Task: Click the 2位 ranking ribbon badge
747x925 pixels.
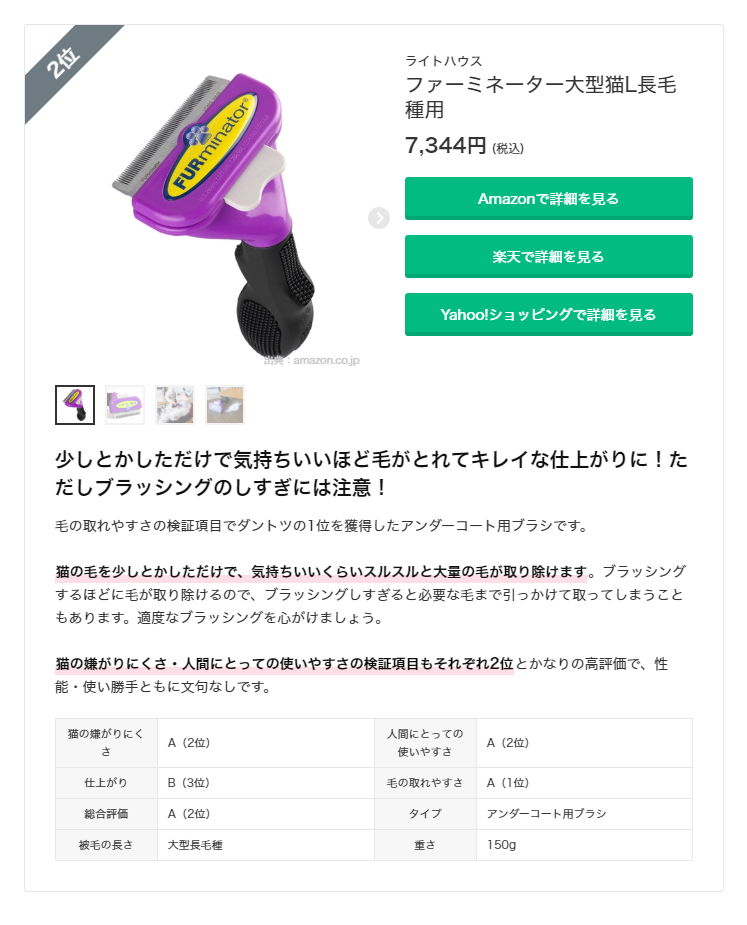Action: click(x=63, y=63)
